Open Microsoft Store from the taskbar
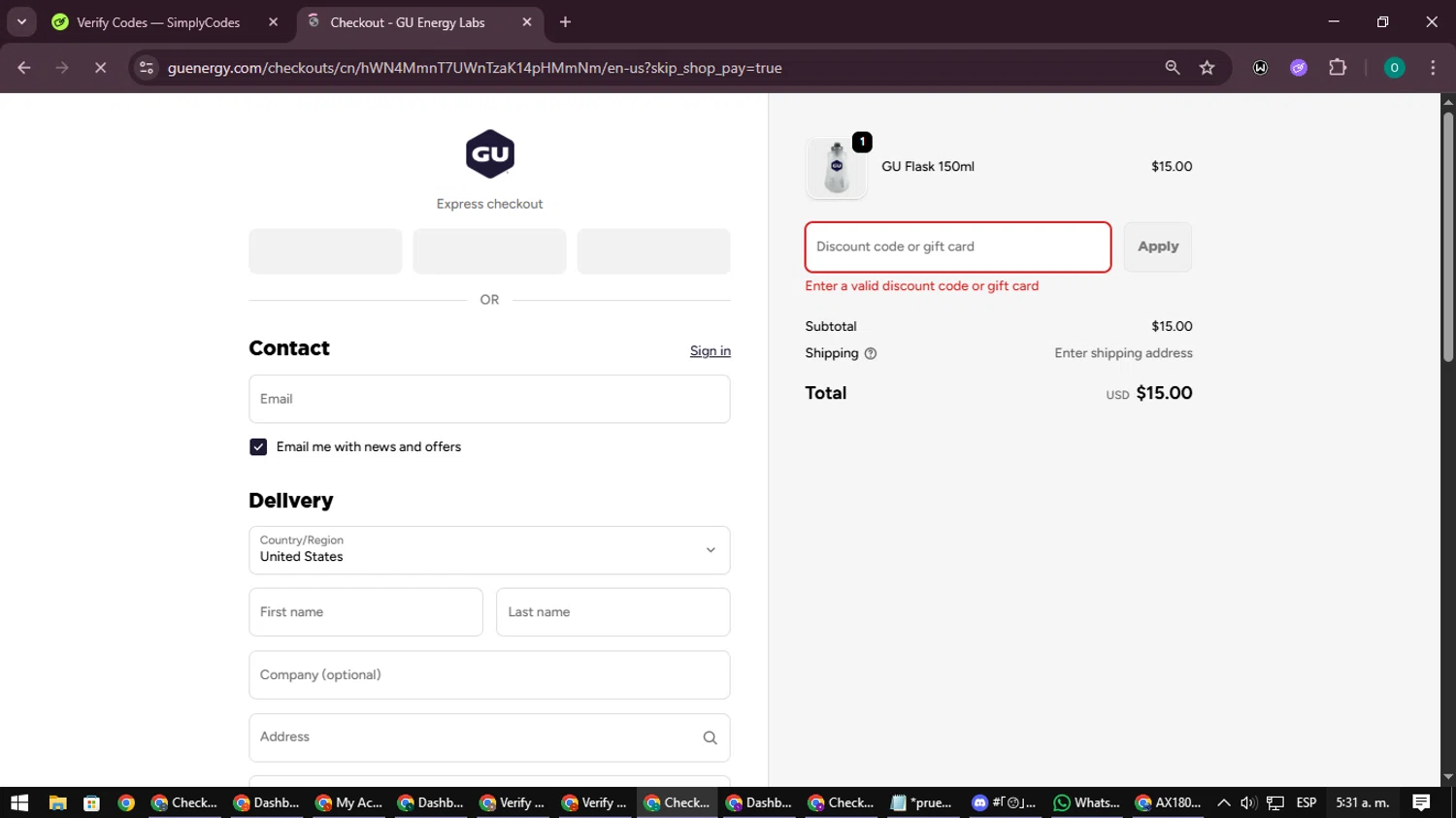This screenshot has width=1456, height=818. pos(91,802)
